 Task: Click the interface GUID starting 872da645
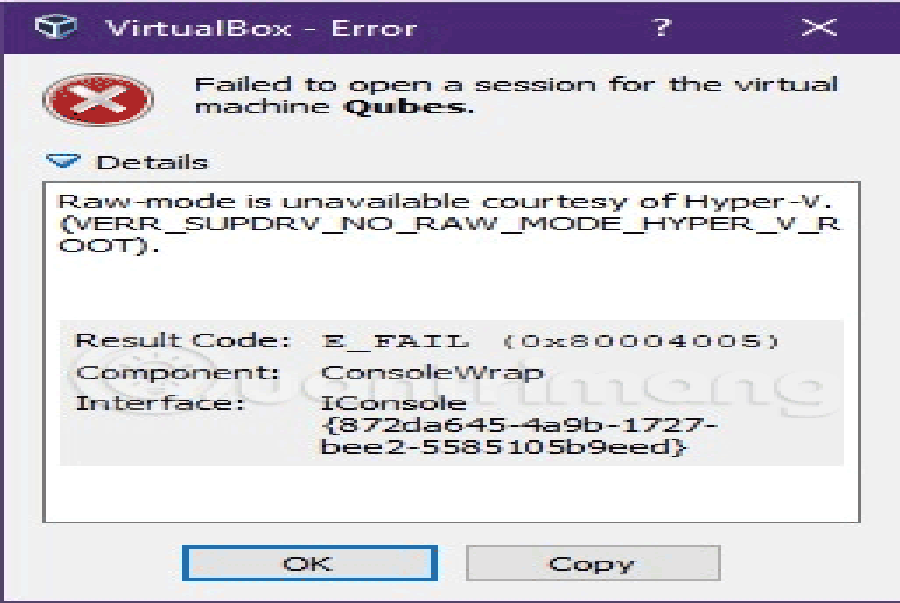(519, 436)
